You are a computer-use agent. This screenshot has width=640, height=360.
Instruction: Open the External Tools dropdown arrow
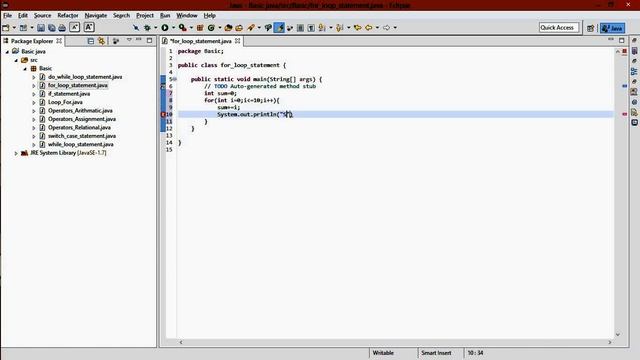click(191, 28)
